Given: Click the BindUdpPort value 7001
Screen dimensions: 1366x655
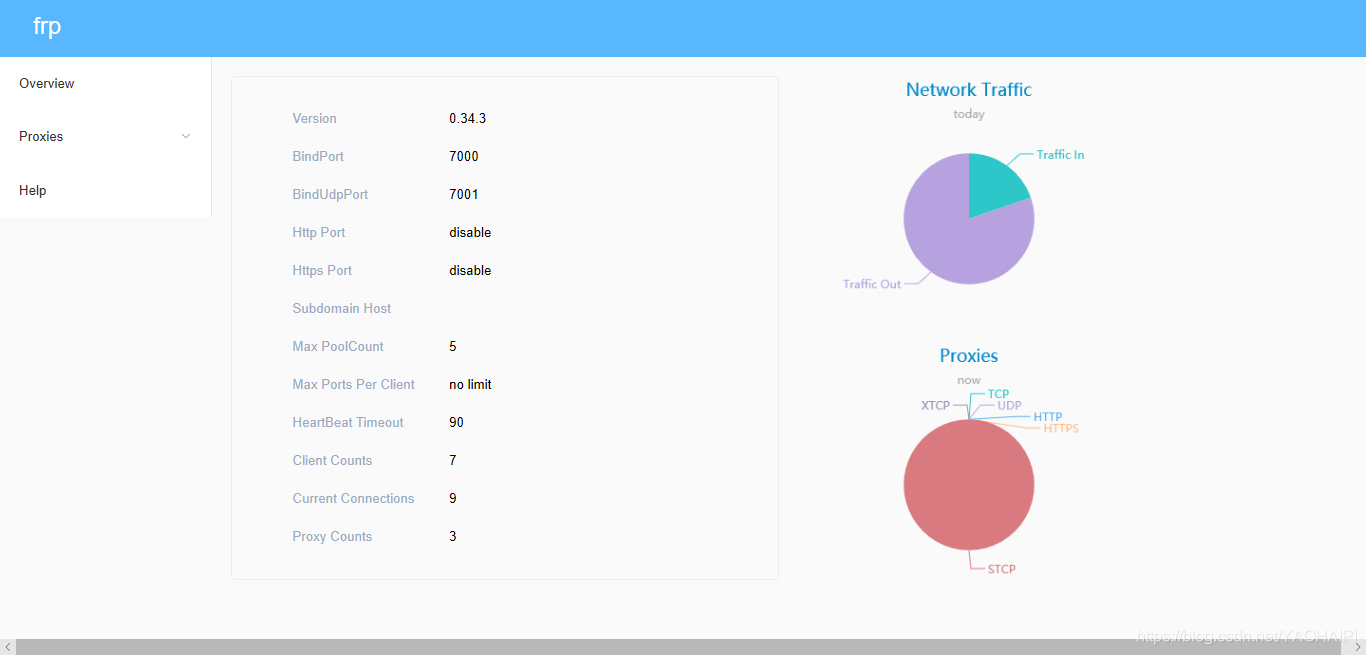Looking at the screenshot, I should point(464,194).
